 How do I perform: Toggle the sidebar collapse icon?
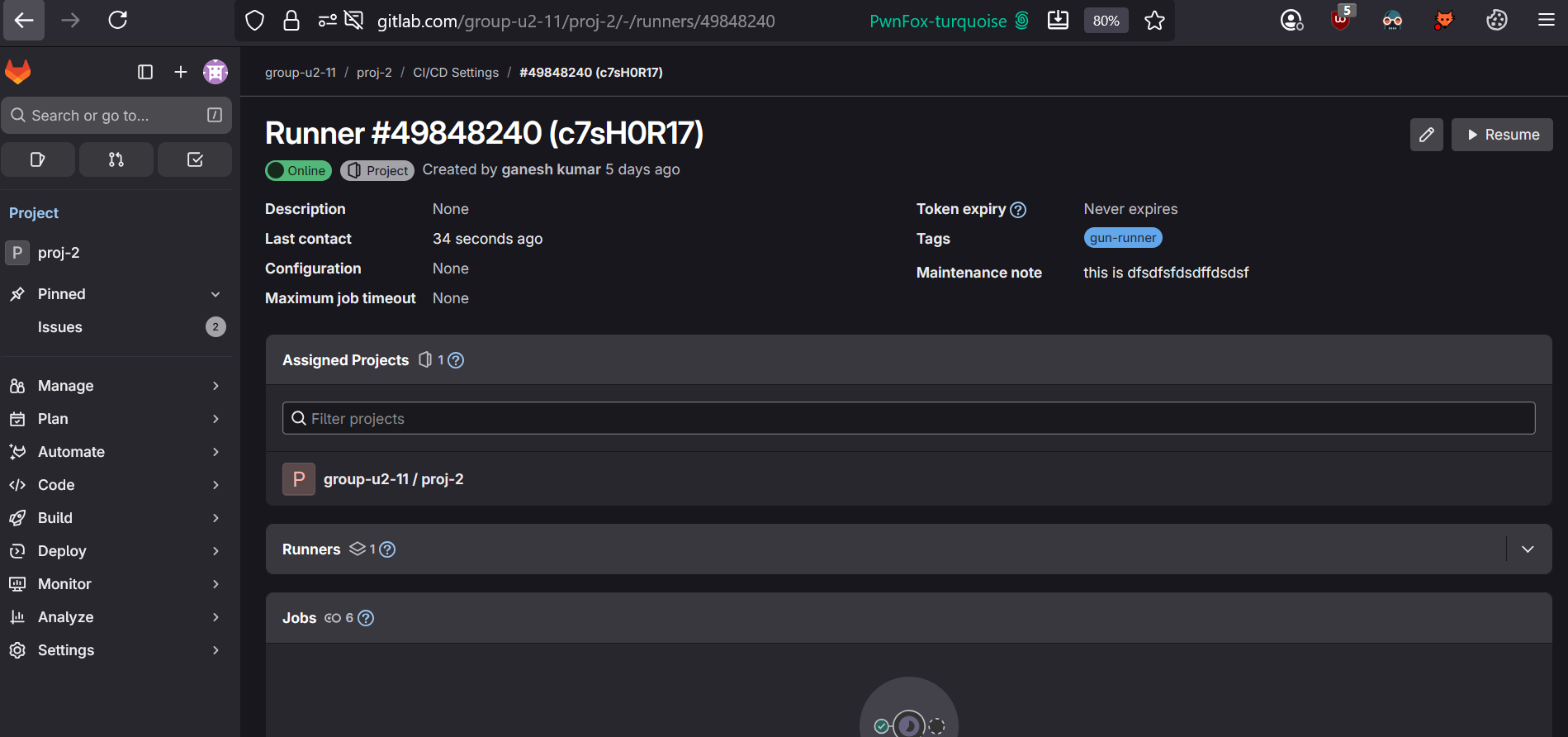(145, 72)
